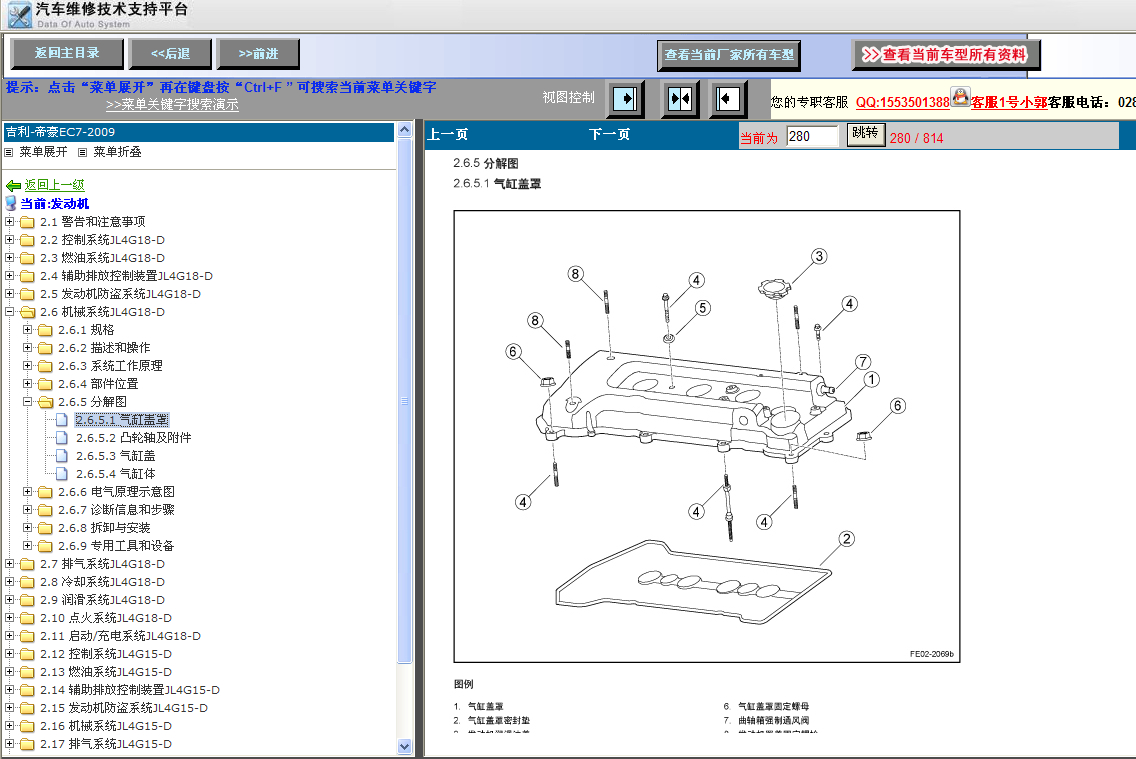Click folder icon of 2.1 警告和注意事项
Screen dimensions: 1136x759
pos(28,222)
